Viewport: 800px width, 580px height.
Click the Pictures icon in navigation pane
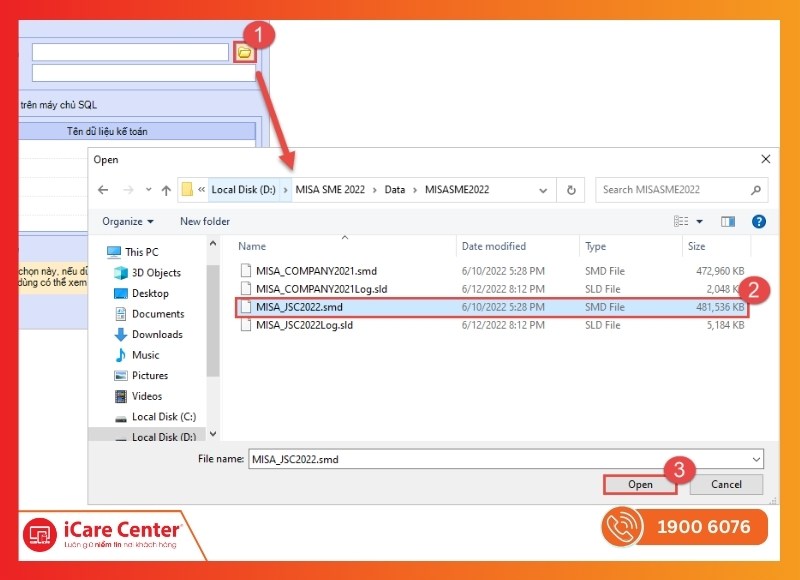tap(121, 376)
